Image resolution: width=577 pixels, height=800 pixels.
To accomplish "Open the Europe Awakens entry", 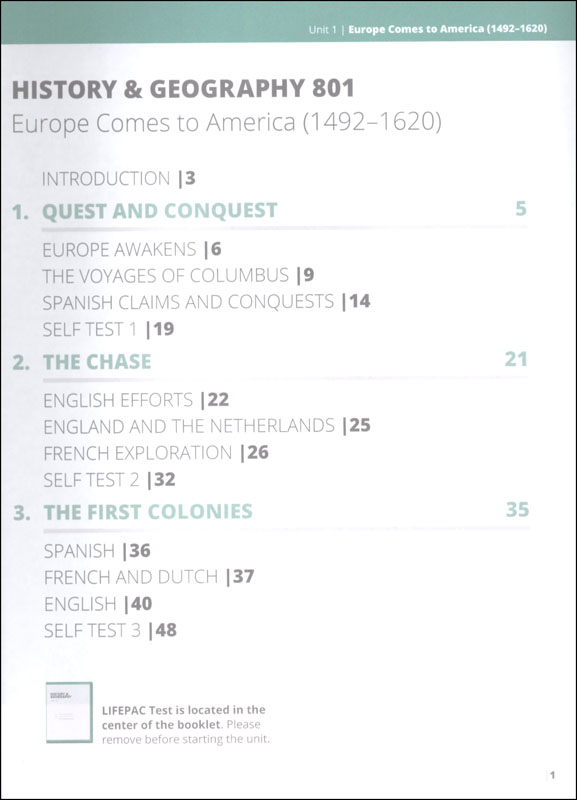I will click(x=132, y=249).
